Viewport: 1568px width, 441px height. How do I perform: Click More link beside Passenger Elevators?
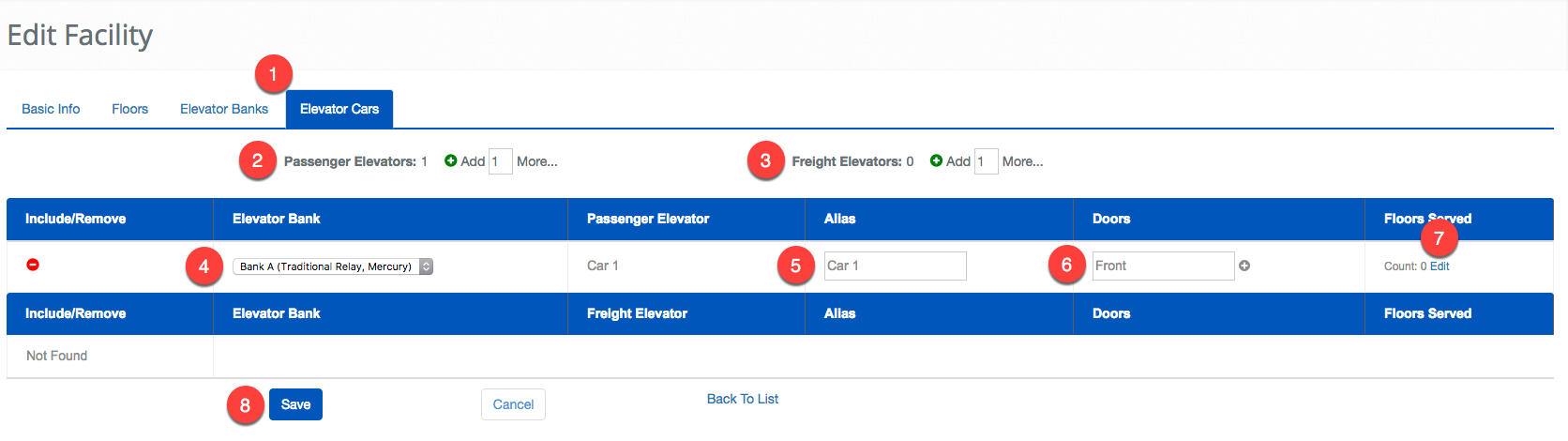click(x=536, y=161)
